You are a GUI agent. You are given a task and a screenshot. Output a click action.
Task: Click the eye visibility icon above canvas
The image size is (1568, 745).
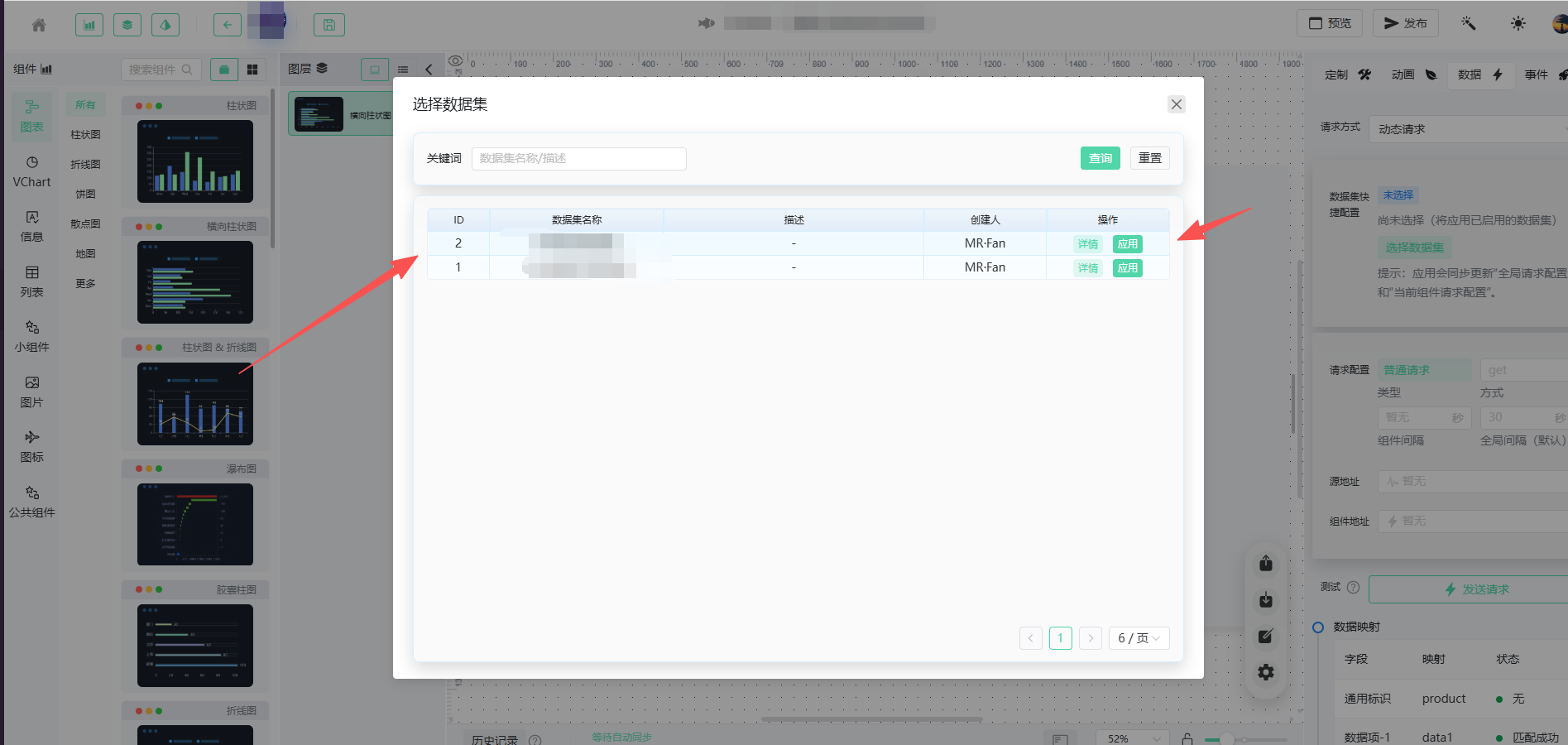point(455,60)
